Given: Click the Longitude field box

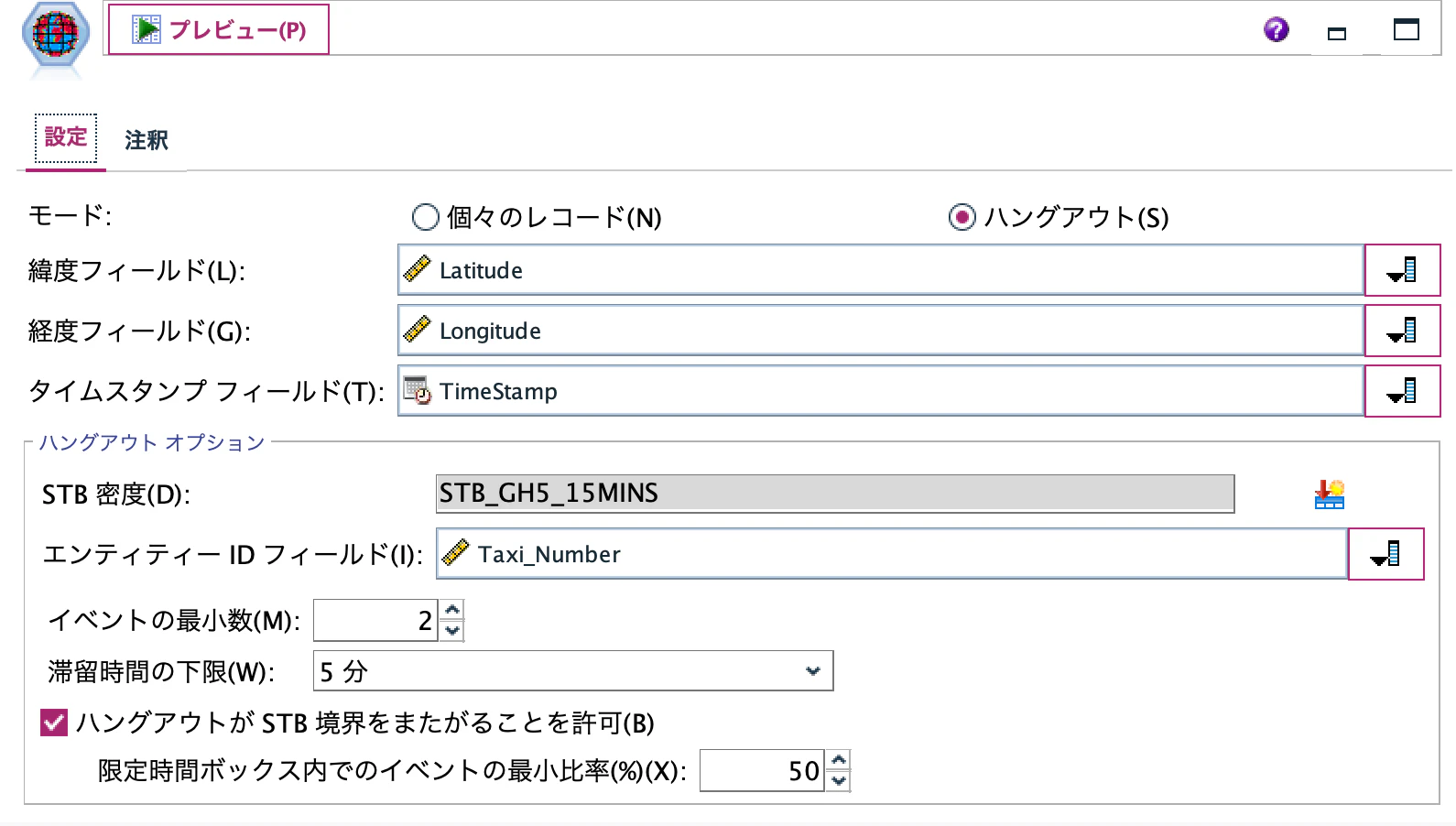Looking at the screenshot, I should (x=881, y=331).
